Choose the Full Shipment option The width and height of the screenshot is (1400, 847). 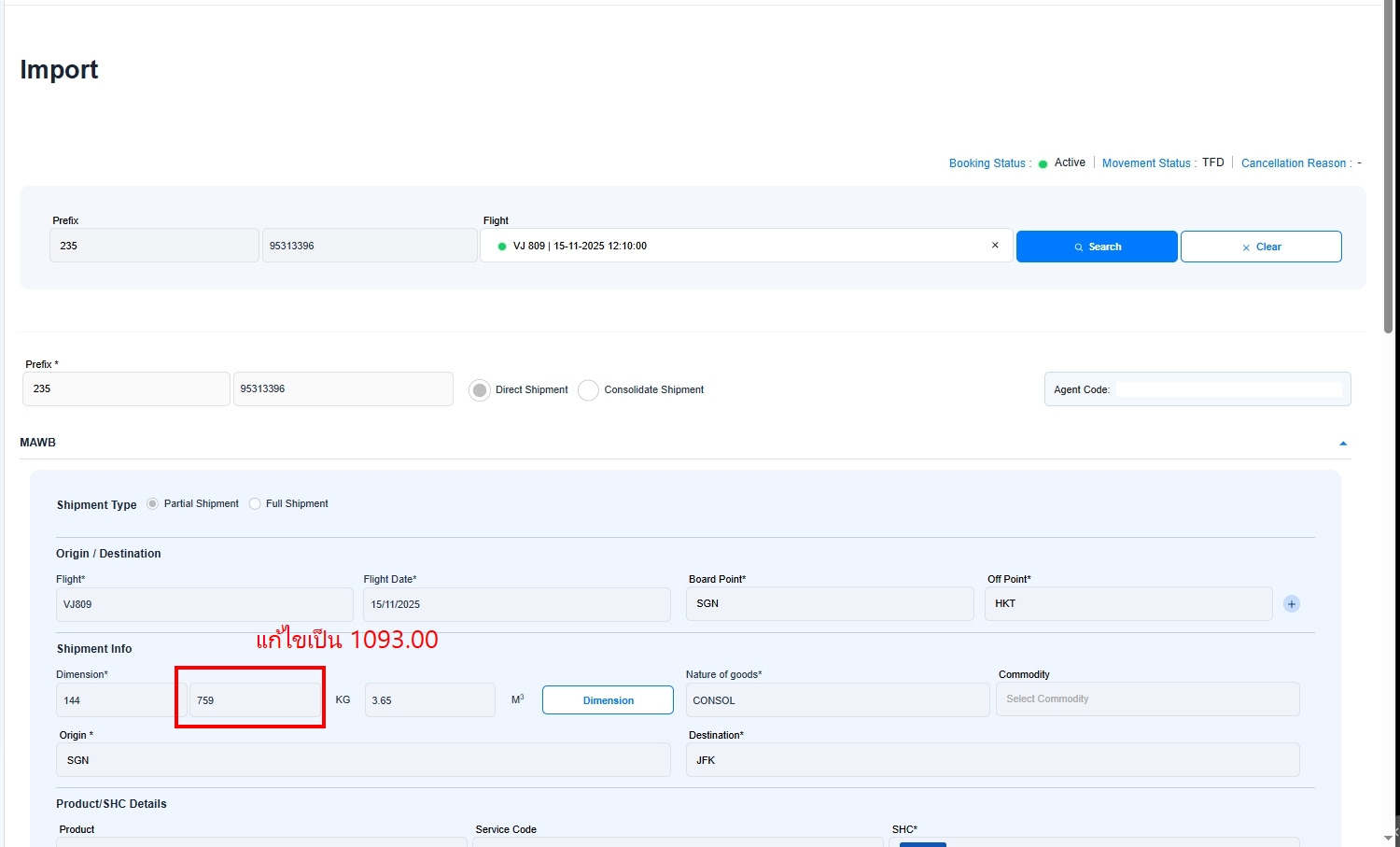pos(255,504)
